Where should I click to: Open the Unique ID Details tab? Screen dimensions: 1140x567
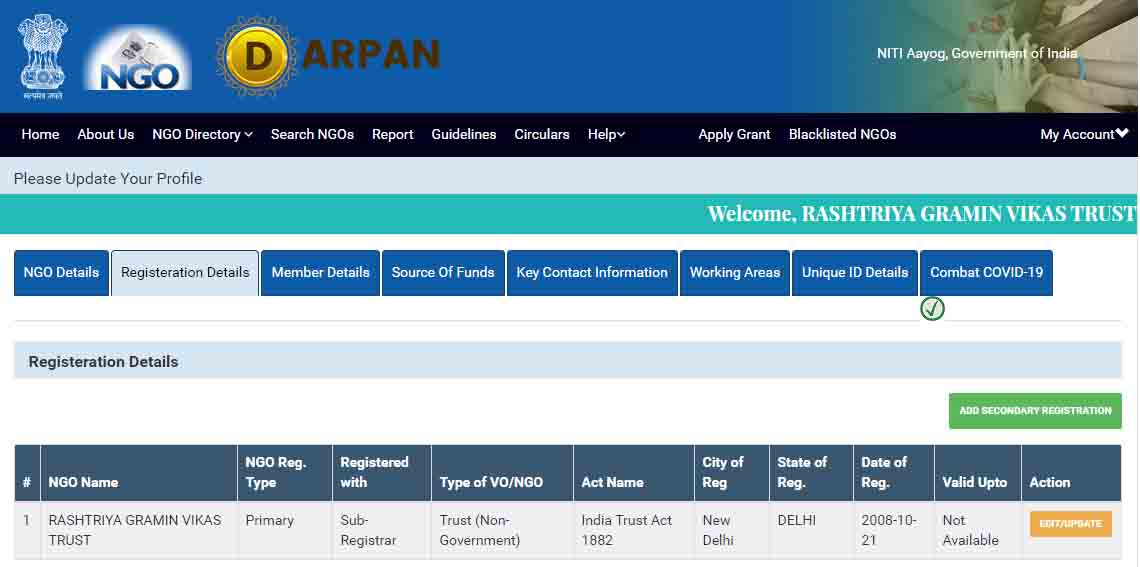(x=855, y=272)
